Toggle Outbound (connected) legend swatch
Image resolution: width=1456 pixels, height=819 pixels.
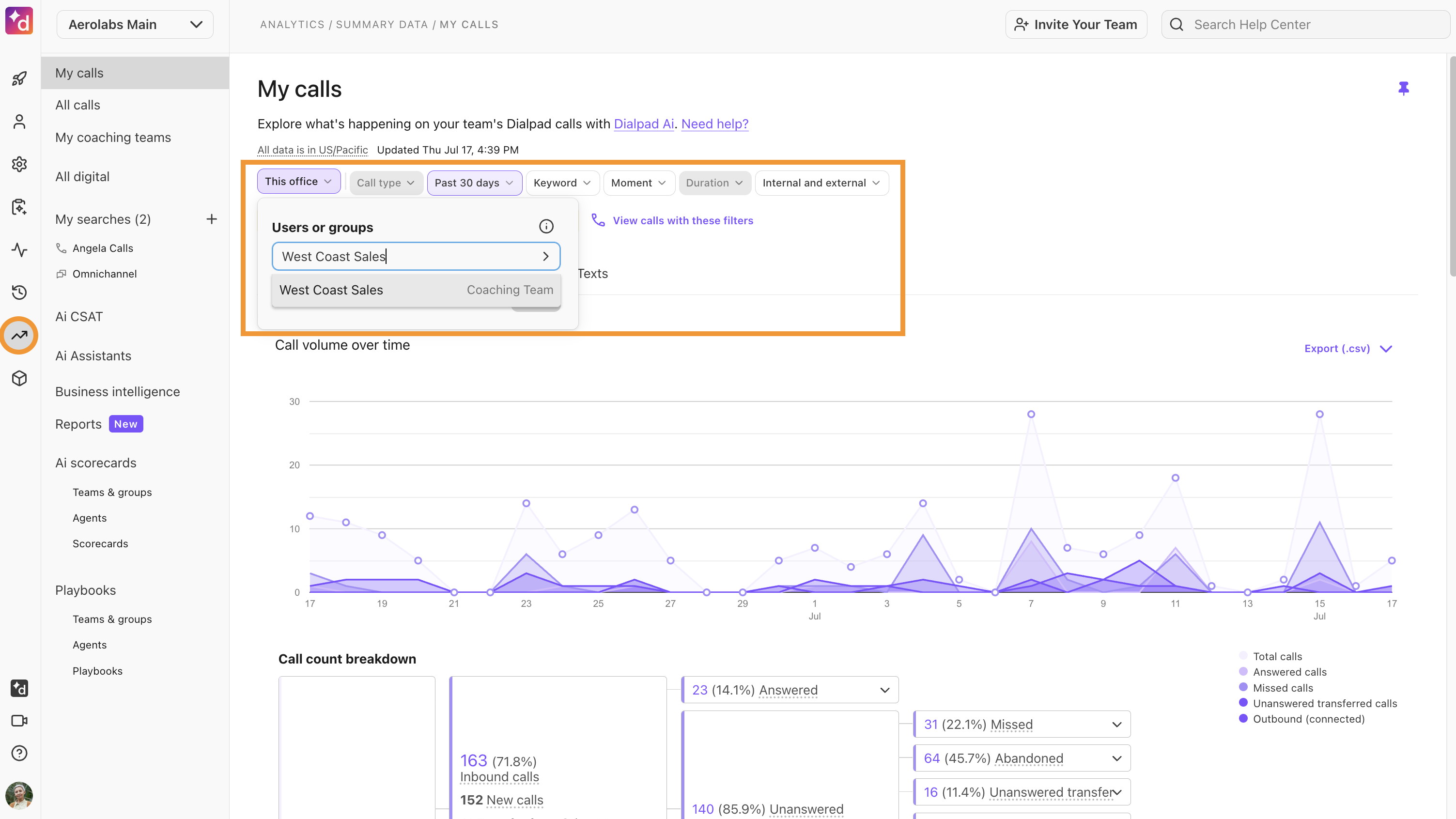click(x=1243, y=718)
